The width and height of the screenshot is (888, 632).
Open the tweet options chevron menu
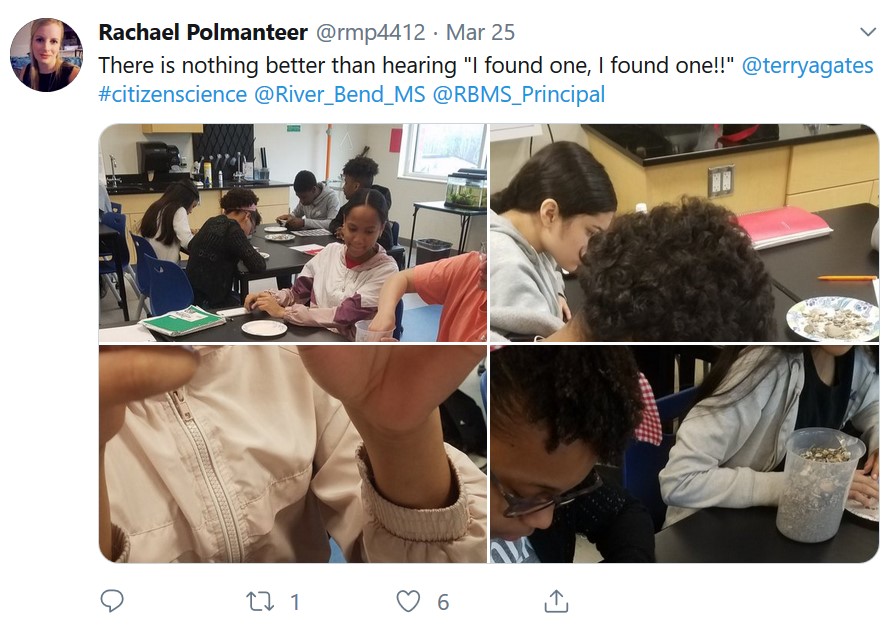pos(868,32)
